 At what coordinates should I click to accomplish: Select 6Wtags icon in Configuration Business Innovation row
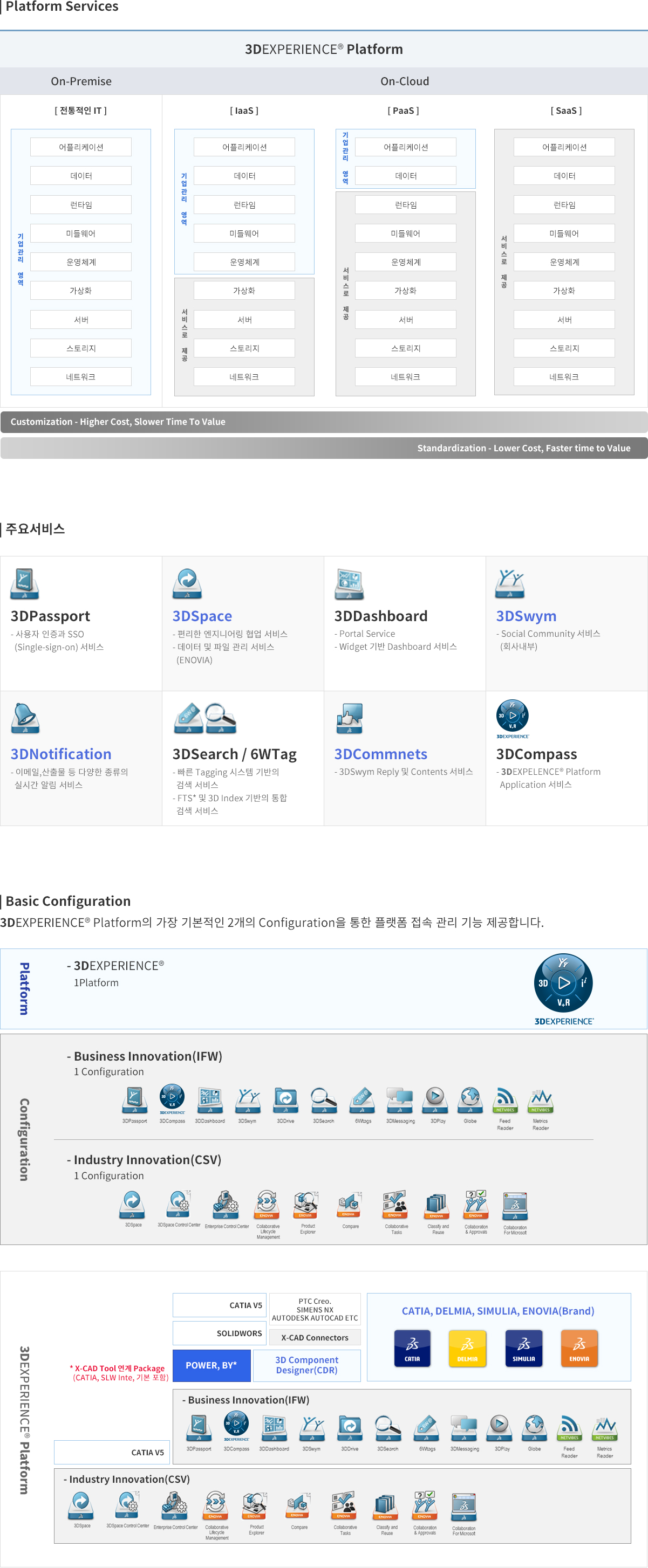363,1100
